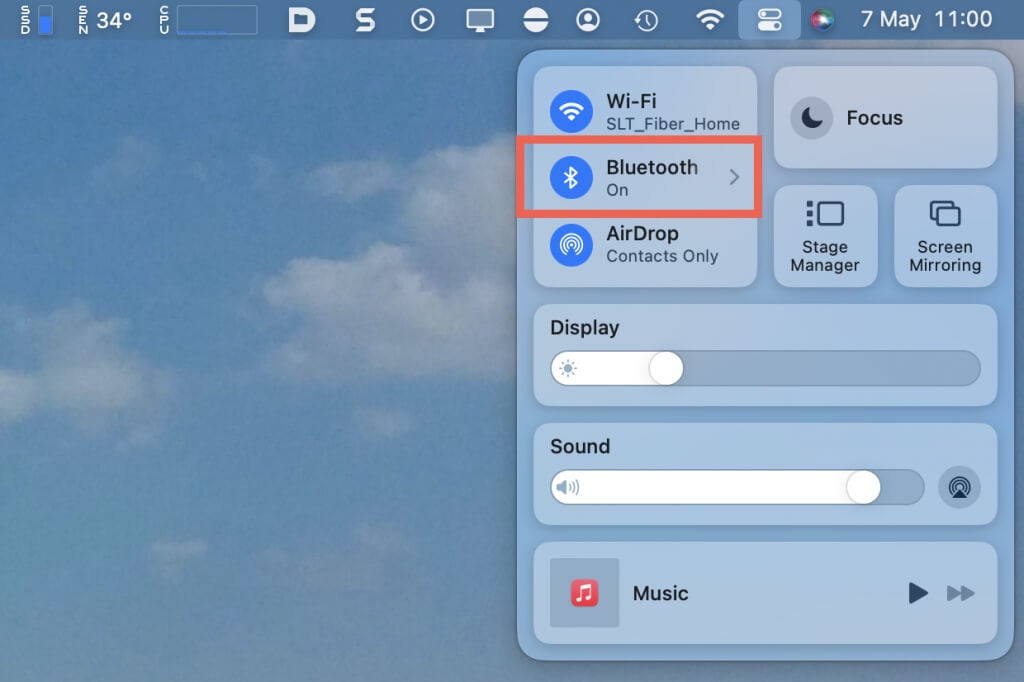Launch Siri from the menu bar
This screenshot has height=682, width=1024.
822,20
